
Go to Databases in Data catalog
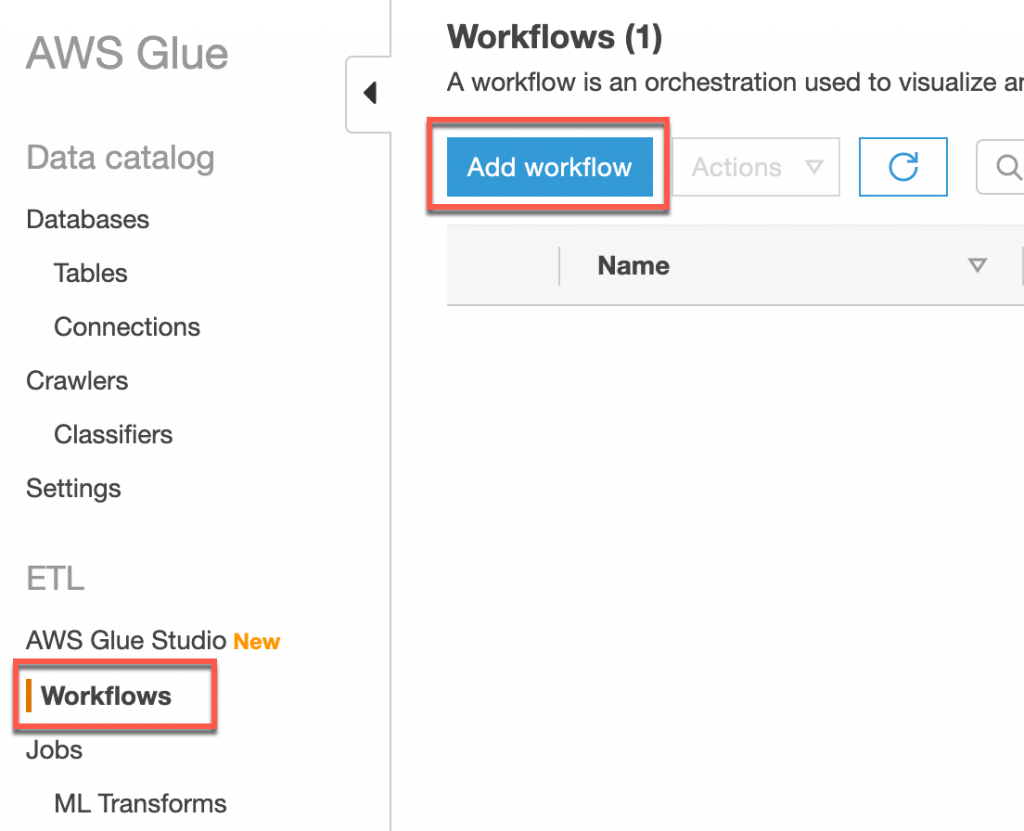[x=88, y=219]
